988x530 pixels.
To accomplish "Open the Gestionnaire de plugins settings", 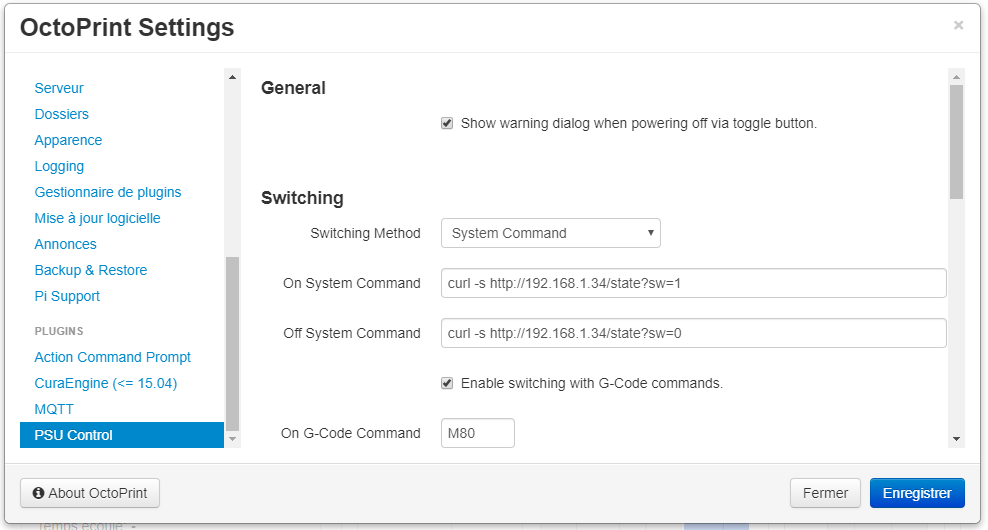I will pyautogui.click(x=108, y=192).
